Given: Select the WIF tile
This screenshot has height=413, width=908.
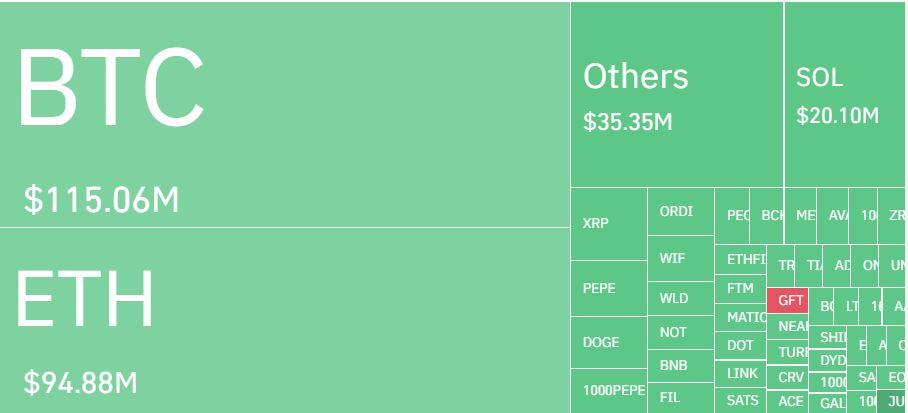Looking at the screenshot, I should tap(680, 258).
